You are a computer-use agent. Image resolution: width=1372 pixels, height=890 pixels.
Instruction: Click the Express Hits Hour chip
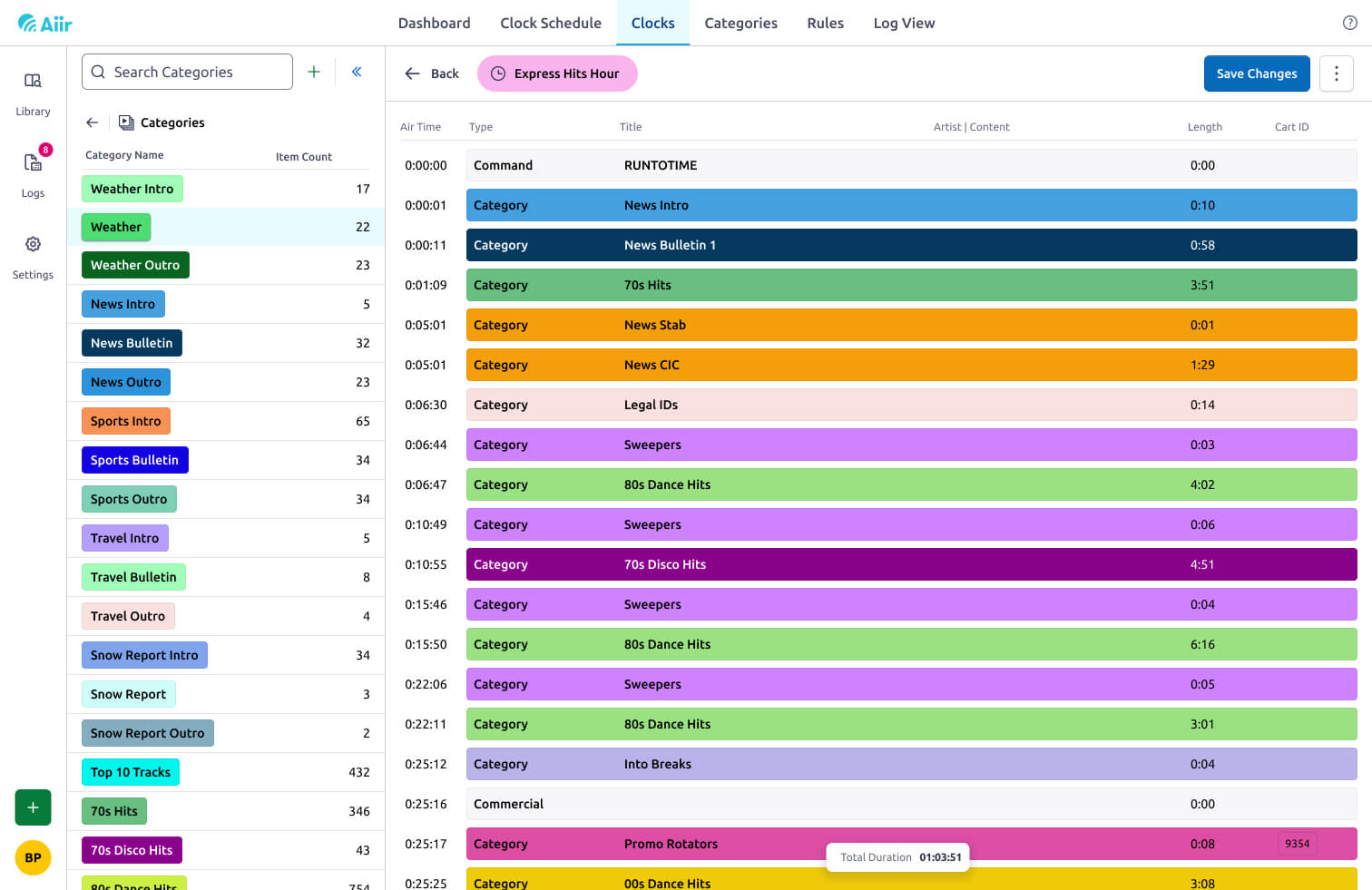click(557, 73)
